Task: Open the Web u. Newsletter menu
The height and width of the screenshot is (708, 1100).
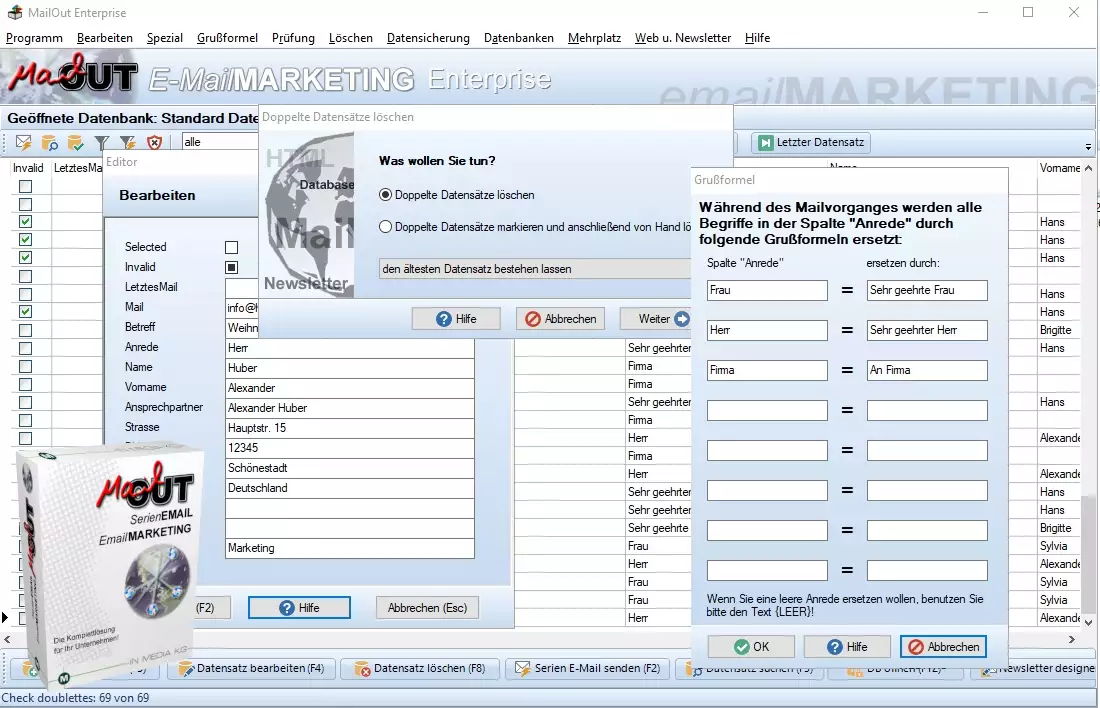Action: [683, 38]
